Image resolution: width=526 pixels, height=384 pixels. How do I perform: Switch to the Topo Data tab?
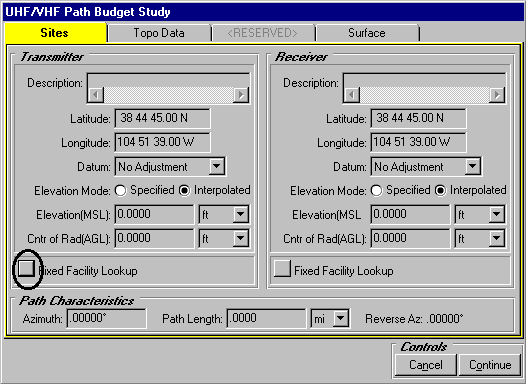[159, 33]
